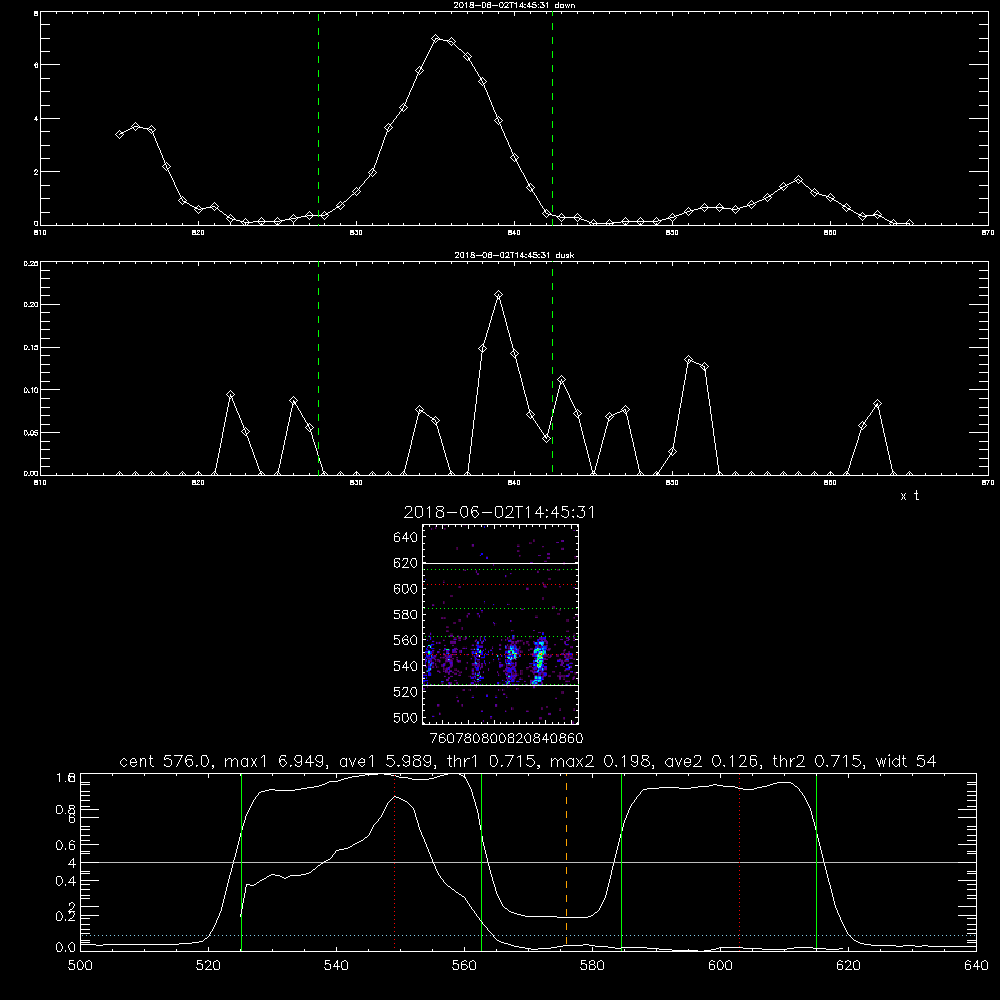The image size is (1000, 1000).
Task: Click the '760780800820840860' x-axis label under the spectrogram
Action: click(x=506, y=738)
